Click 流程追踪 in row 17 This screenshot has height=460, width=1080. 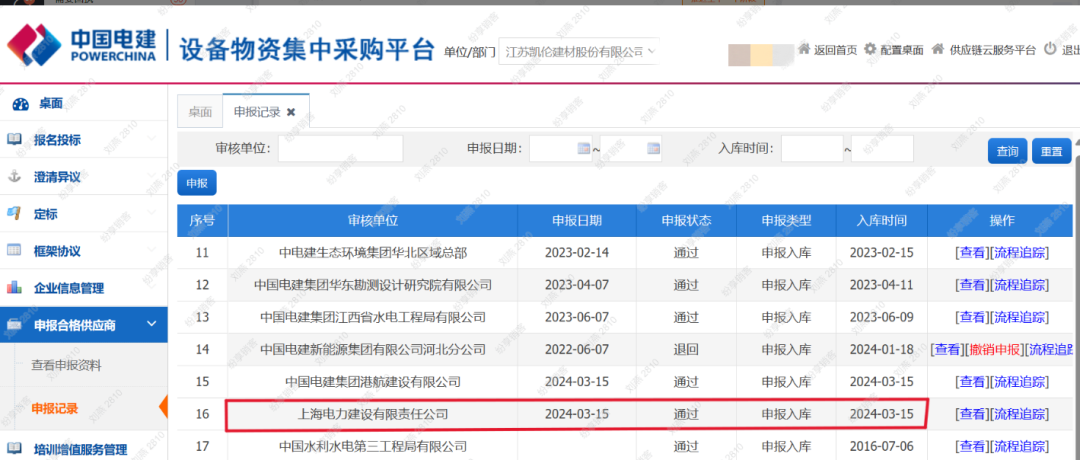coord(1019,446)
